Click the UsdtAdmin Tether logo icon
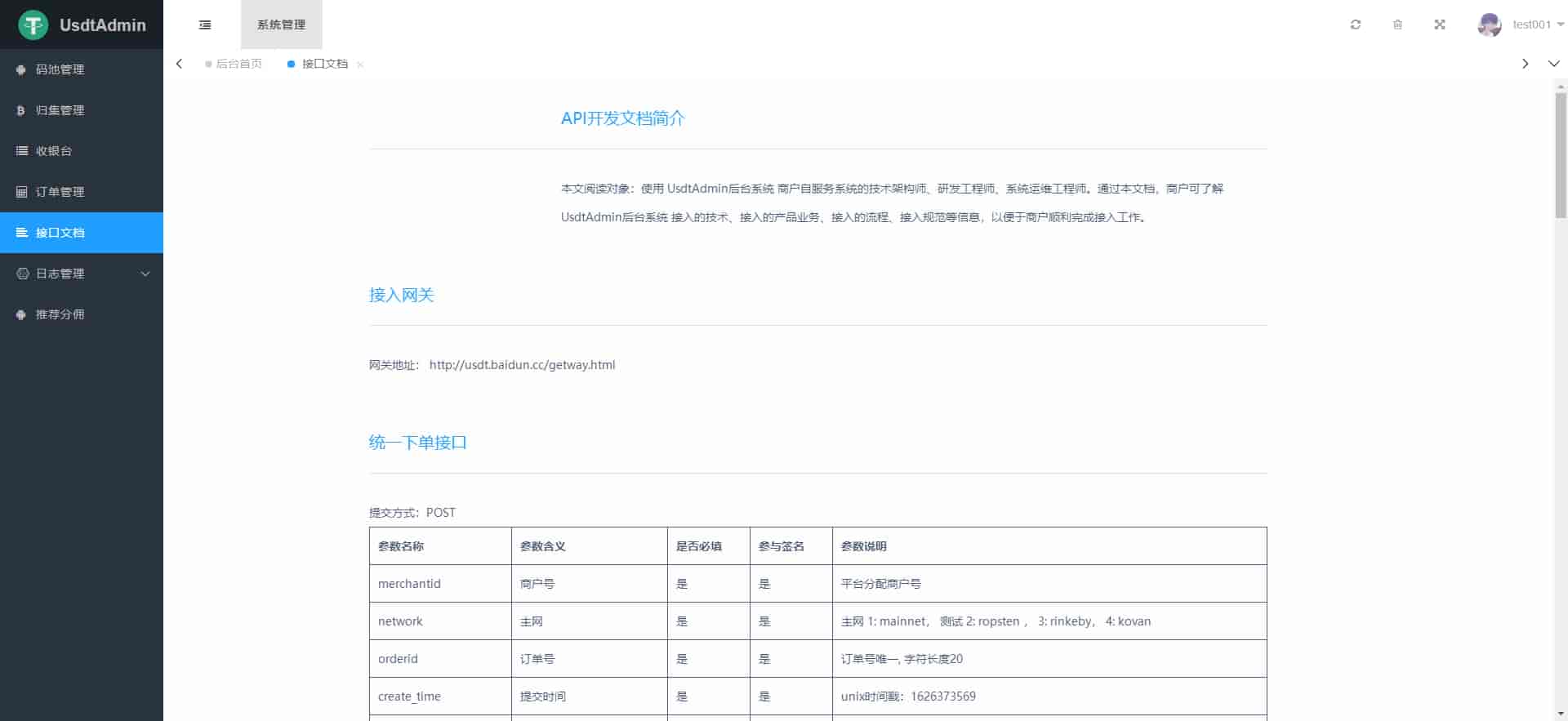 [x=33, y=25]
